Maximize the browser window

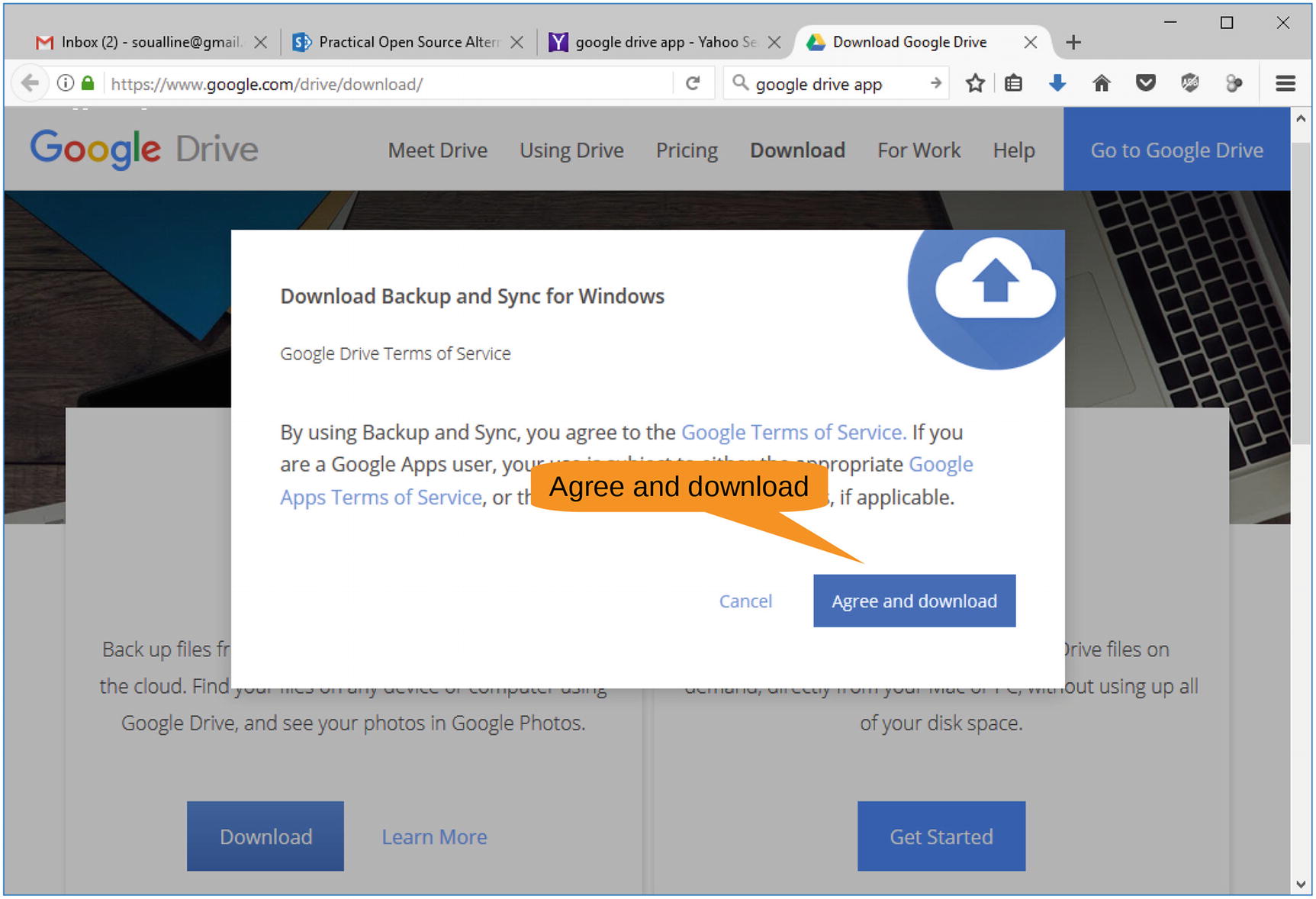pyautogui.click(x=1227, y=23)
